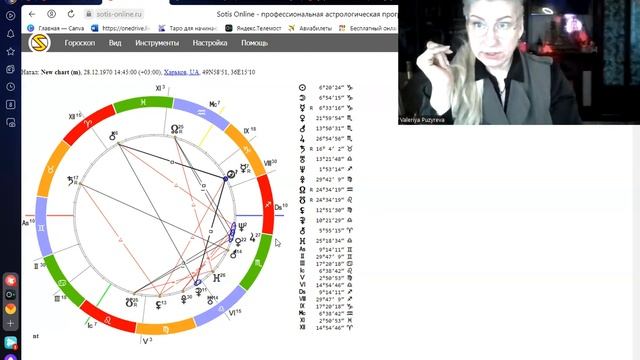Open the Настройка menu
The image size is (640, 360).
(210, 43)
